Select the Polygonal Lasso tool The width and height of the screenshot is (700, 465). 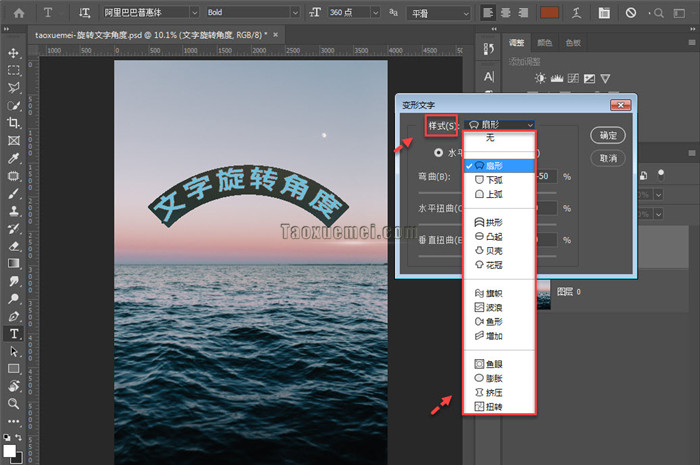point(13,88)
